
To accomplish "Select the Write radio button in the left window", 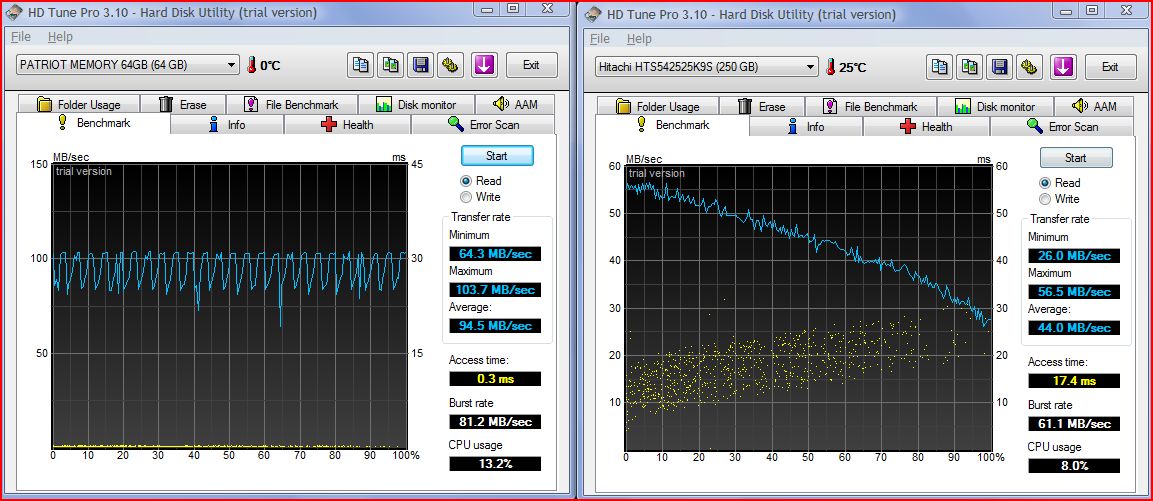I will point(466,197).
